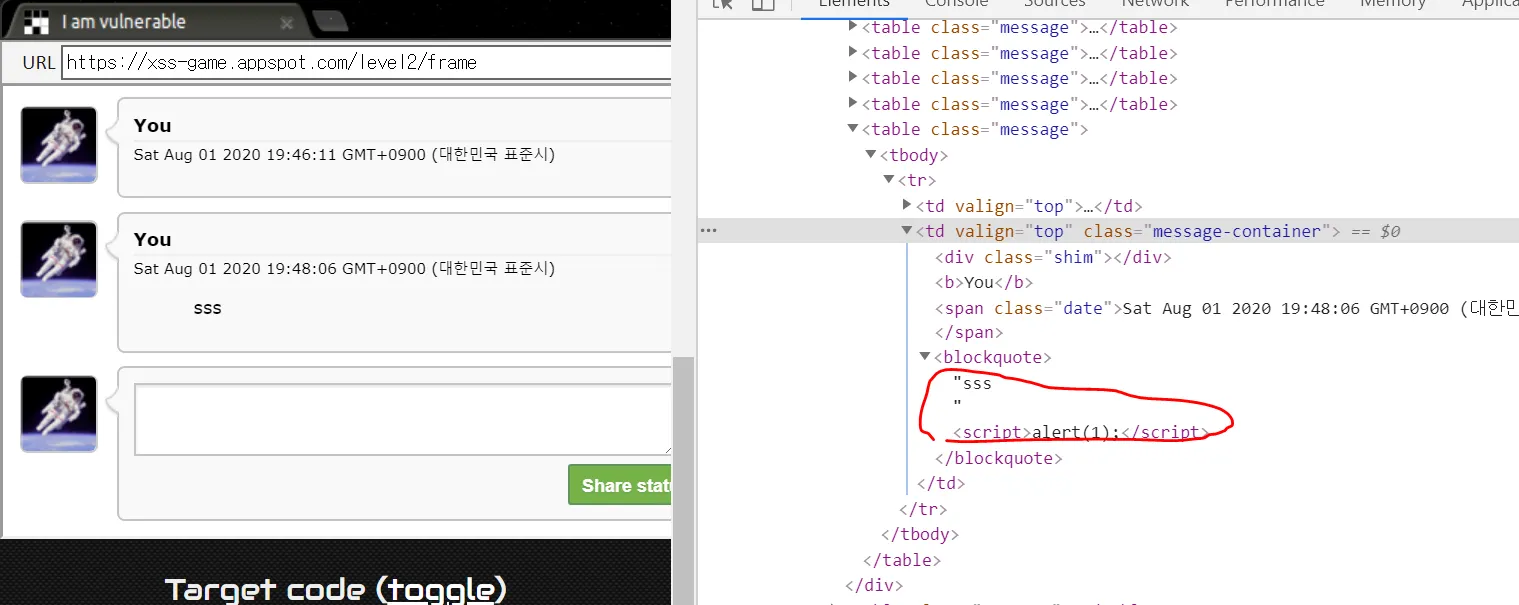The width and height of the screenshot is (1519, 605).
Task: Switch to the Console panel in DevTools
Action: (956, 4)
